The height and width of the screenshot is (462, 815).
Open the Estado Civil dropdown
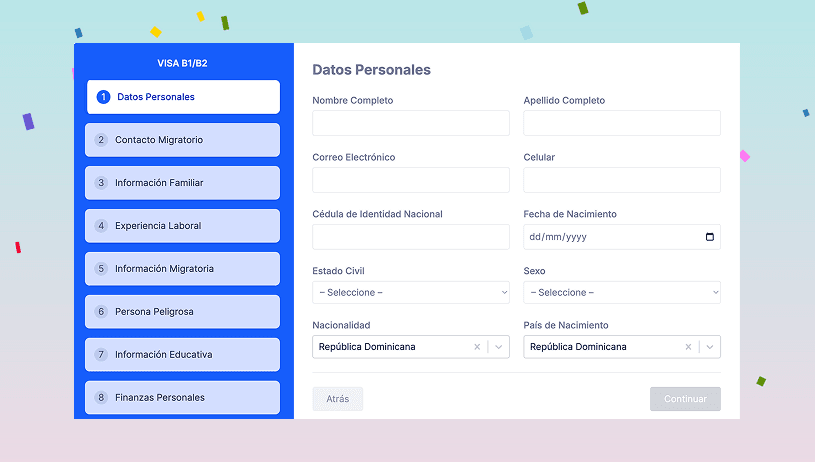pos(411,292)
